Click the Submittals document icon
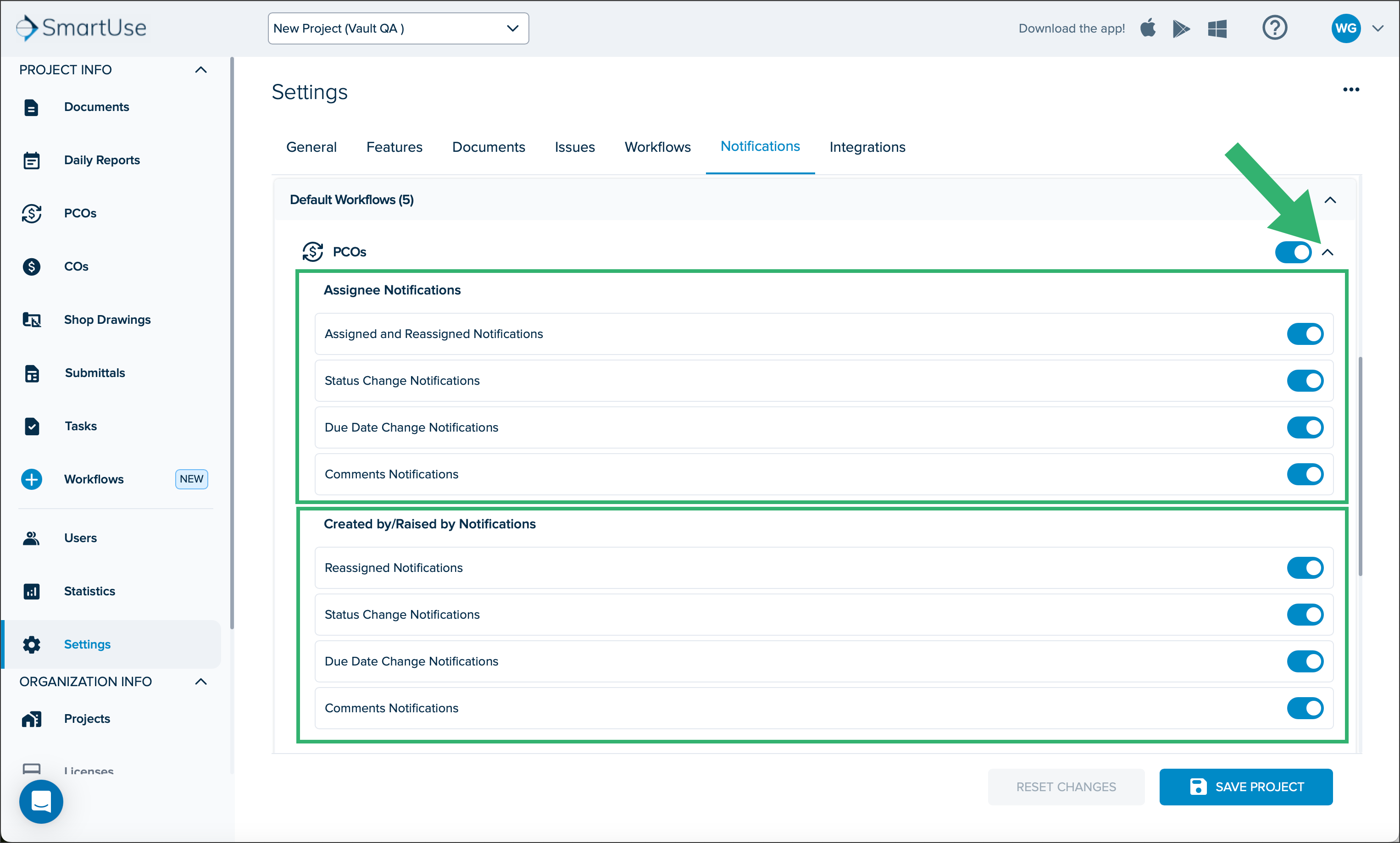The image size is (1400, 843). pos(32,373)
